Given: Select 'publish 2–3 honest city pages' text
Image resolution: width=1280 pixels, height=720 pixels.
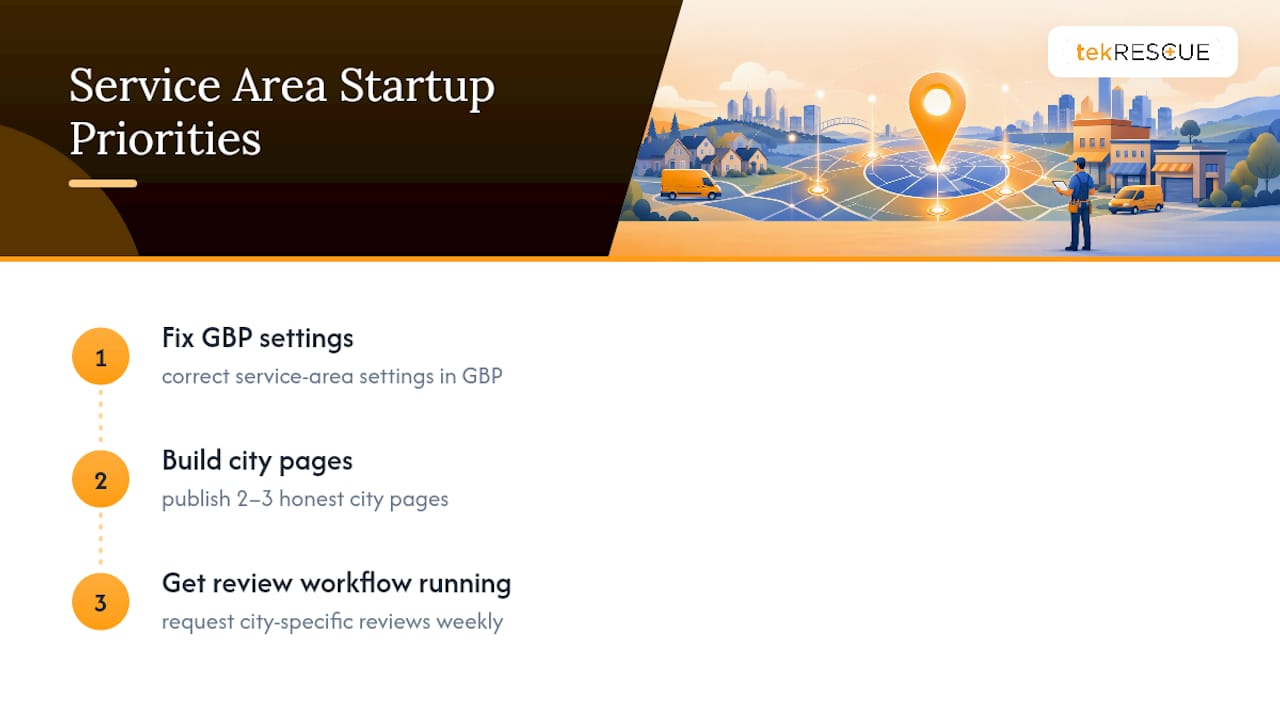Looking at the screenshot, I should (x=305, y=499).
